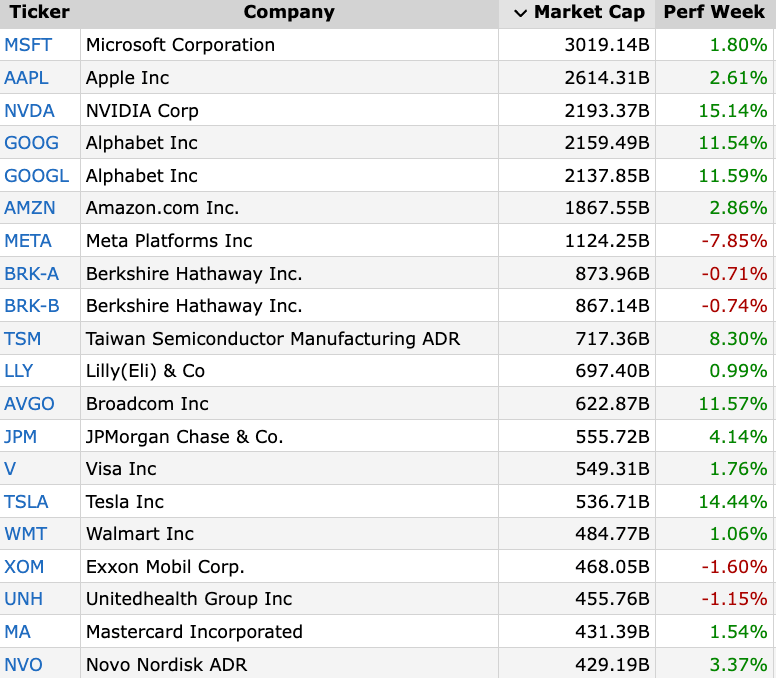The height and width of the screenshot is (678, 776).
Task: Click JPMorgan's 555.72B market cap cell
Action: pyautogui.click(x=612, y=437)
